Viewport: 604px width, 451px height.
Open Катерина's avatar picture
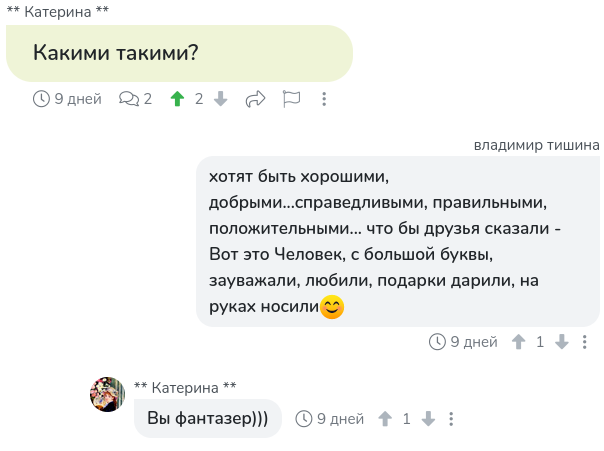click(x=107, y=394)
